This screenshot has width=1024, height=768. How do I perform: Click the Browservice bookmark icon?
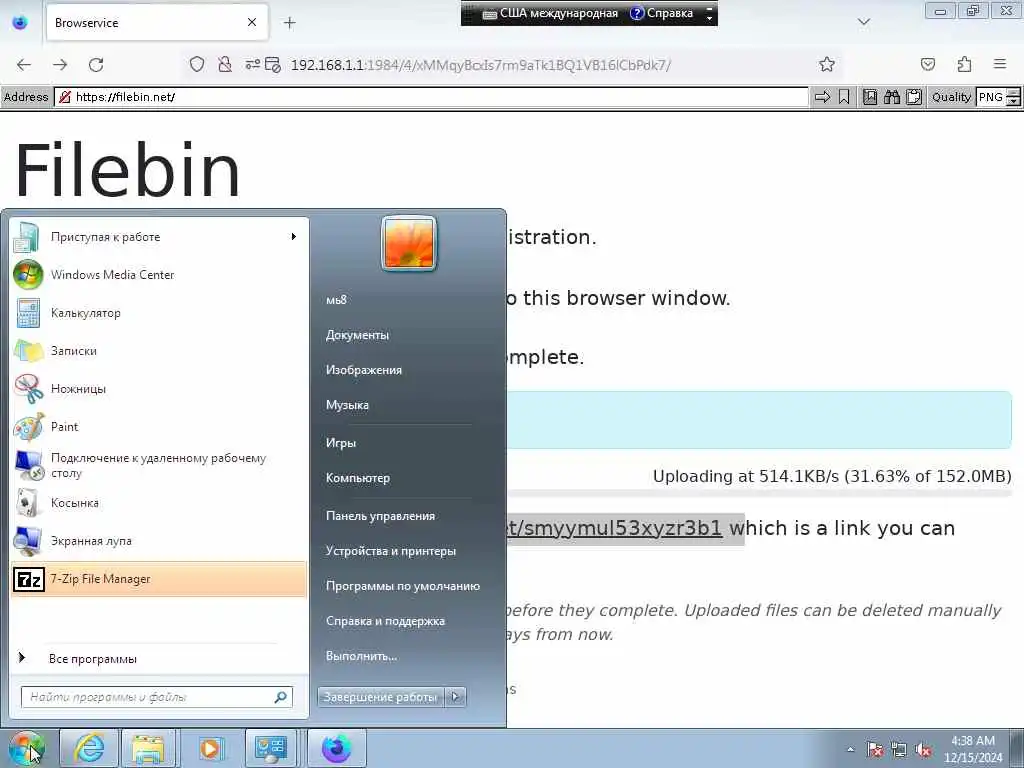click(844, 97)
